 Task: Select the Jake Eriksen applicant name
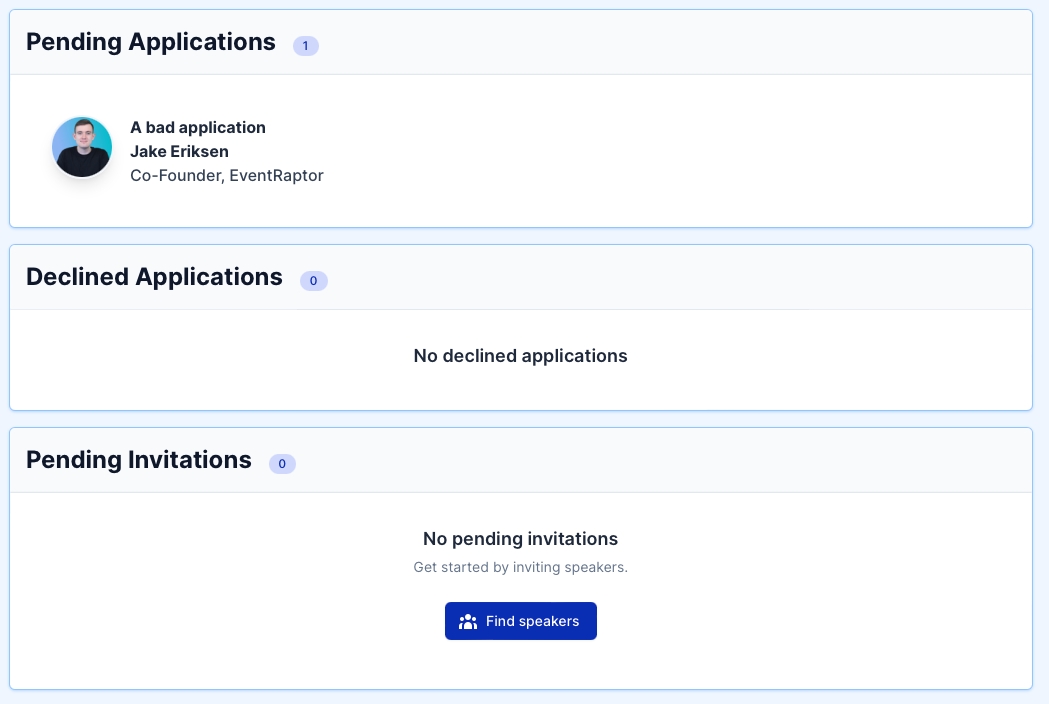[179, 152]
